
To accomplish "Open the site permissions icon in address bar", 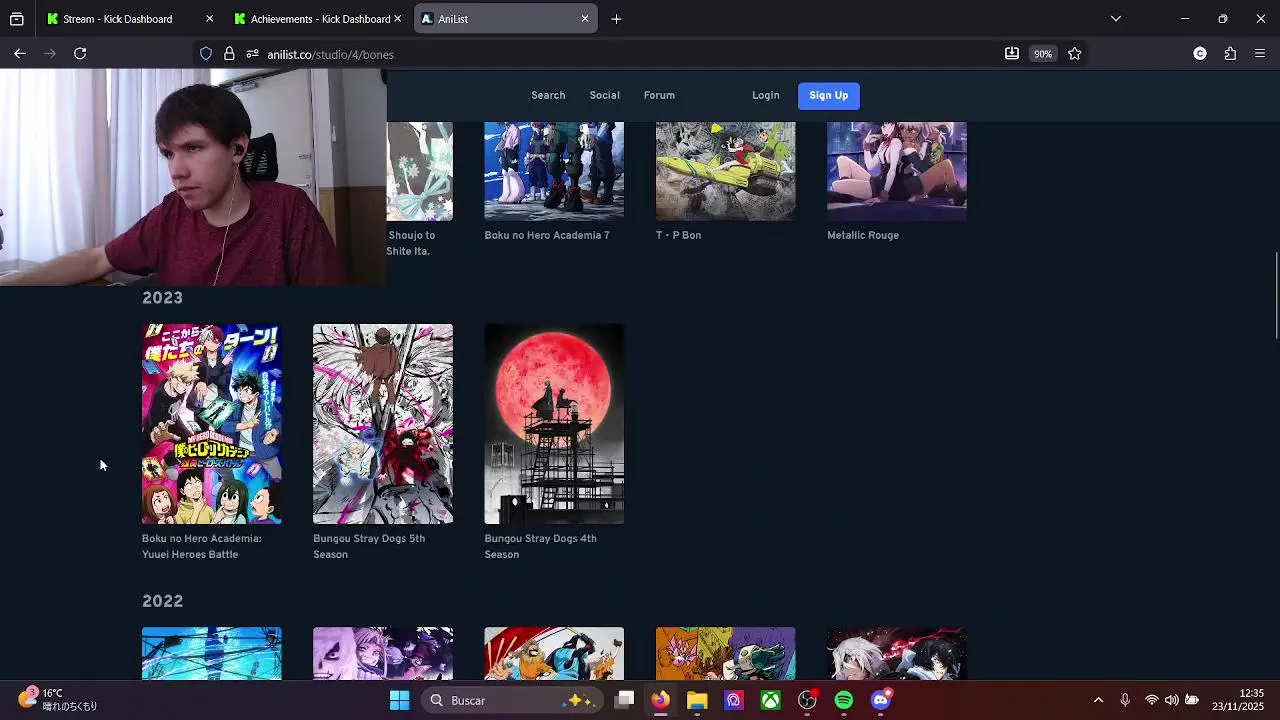I will pyautogui.click(x=252, y=54).
